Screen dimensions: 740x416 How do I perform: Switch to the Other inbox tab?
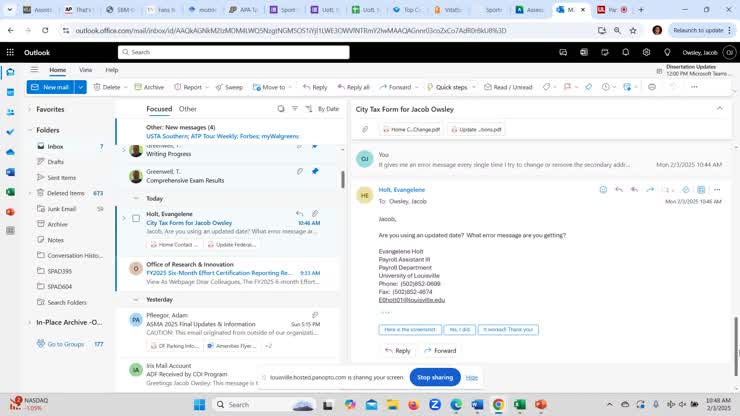(187, 108)
